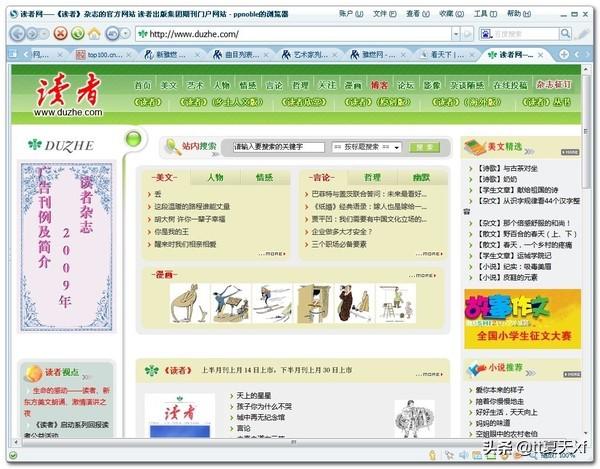600x469 pixels.
Task: Click the green 搜索 button
Action: tap(424, 147)
